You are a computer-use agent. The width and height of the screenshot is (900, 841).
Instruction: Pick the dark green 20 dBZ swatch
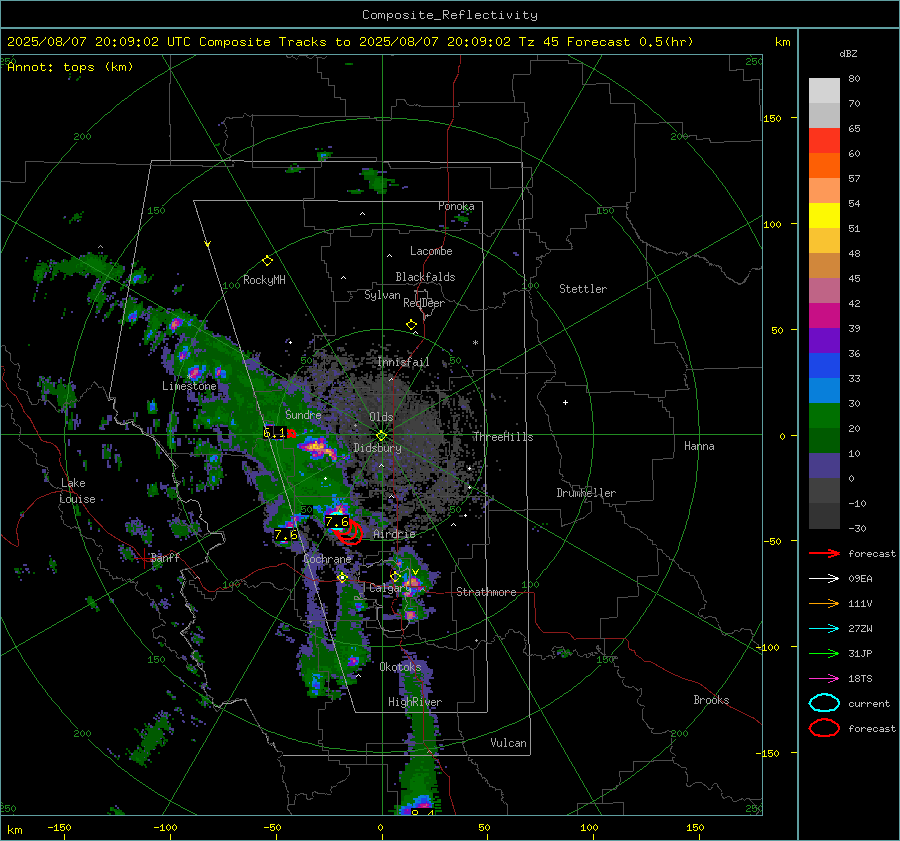[824, 440]
